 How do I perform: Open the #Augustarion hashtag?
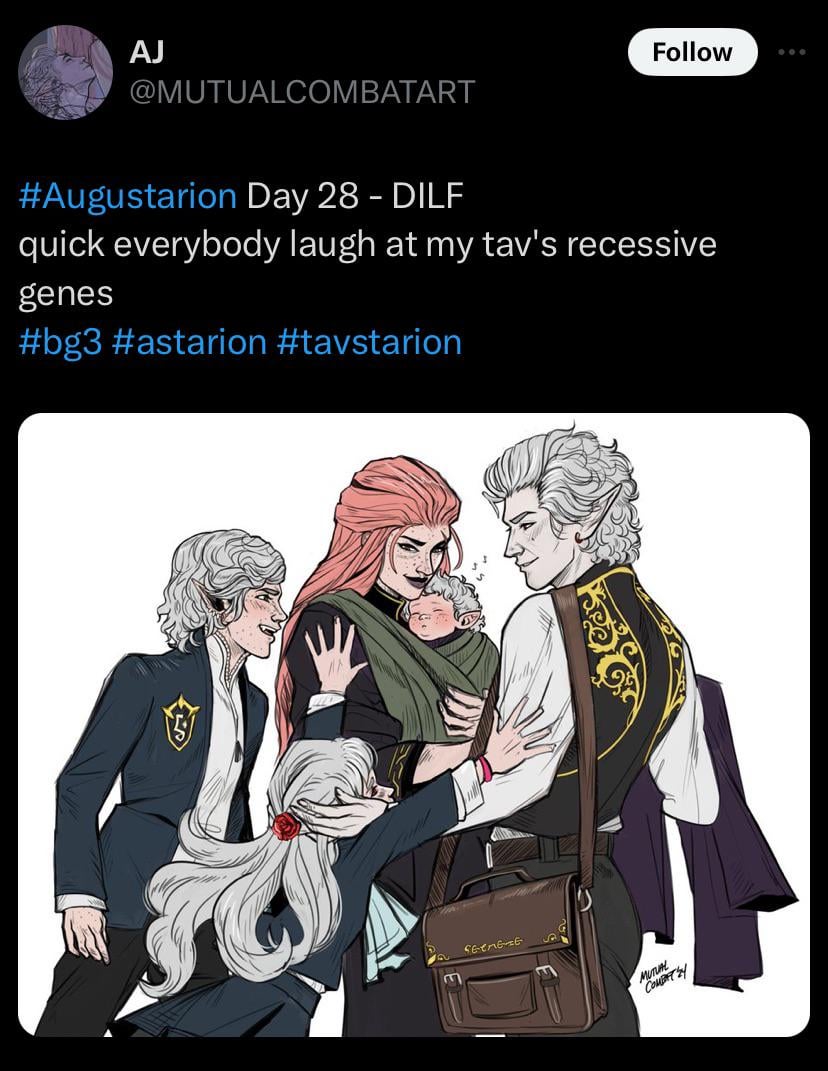tap(128, 196)
